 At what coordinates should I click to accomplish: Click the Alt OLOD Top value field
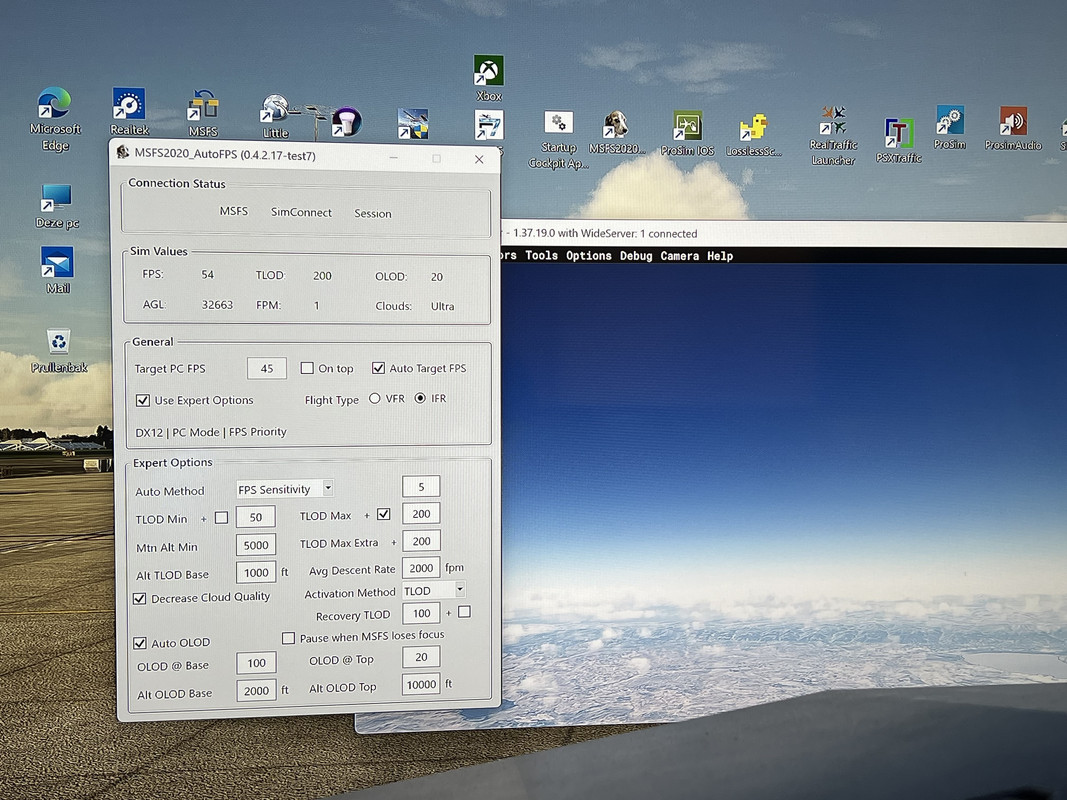point(421,684)
